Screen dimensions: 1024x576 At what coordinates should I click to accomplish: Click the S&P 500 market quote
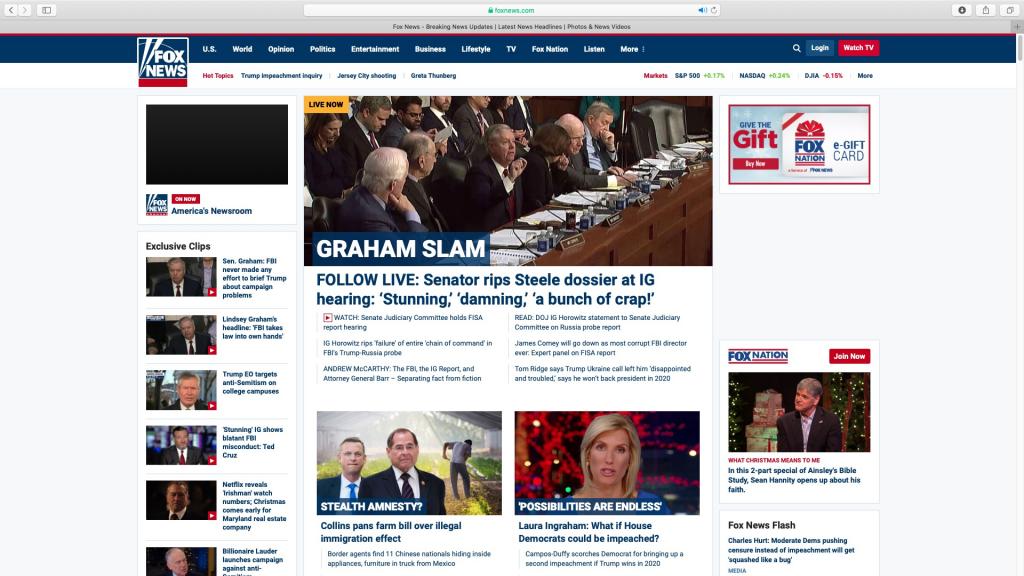(699, 76)
